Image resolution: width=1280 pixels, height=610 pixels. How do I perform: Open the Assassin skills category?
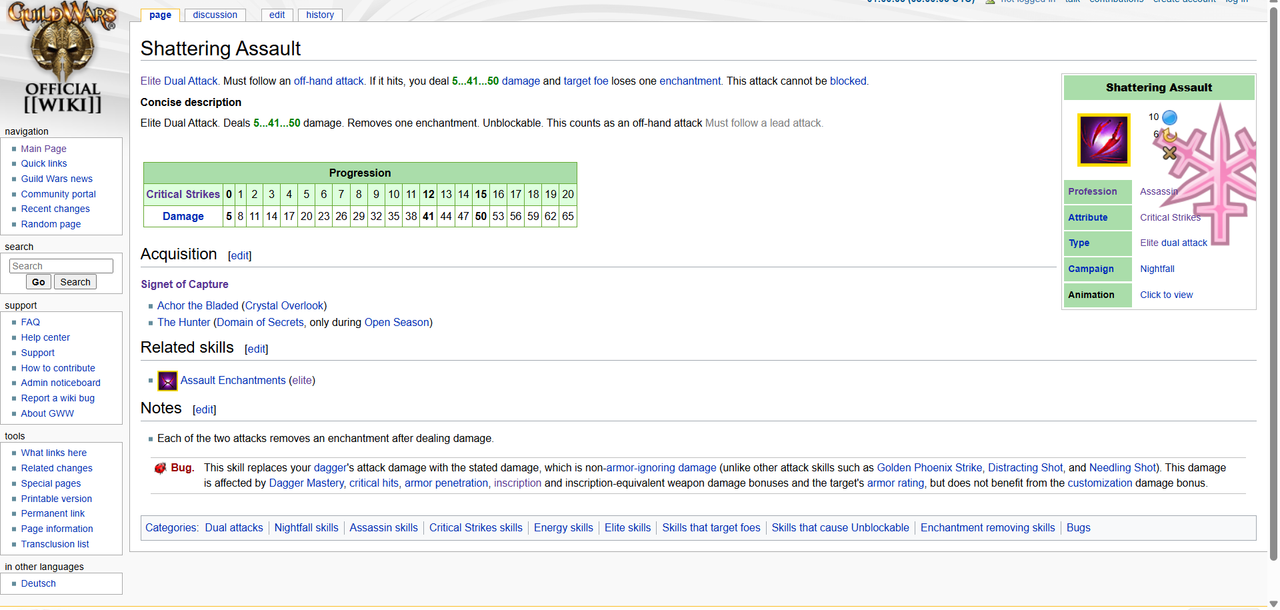click(384, 527)
